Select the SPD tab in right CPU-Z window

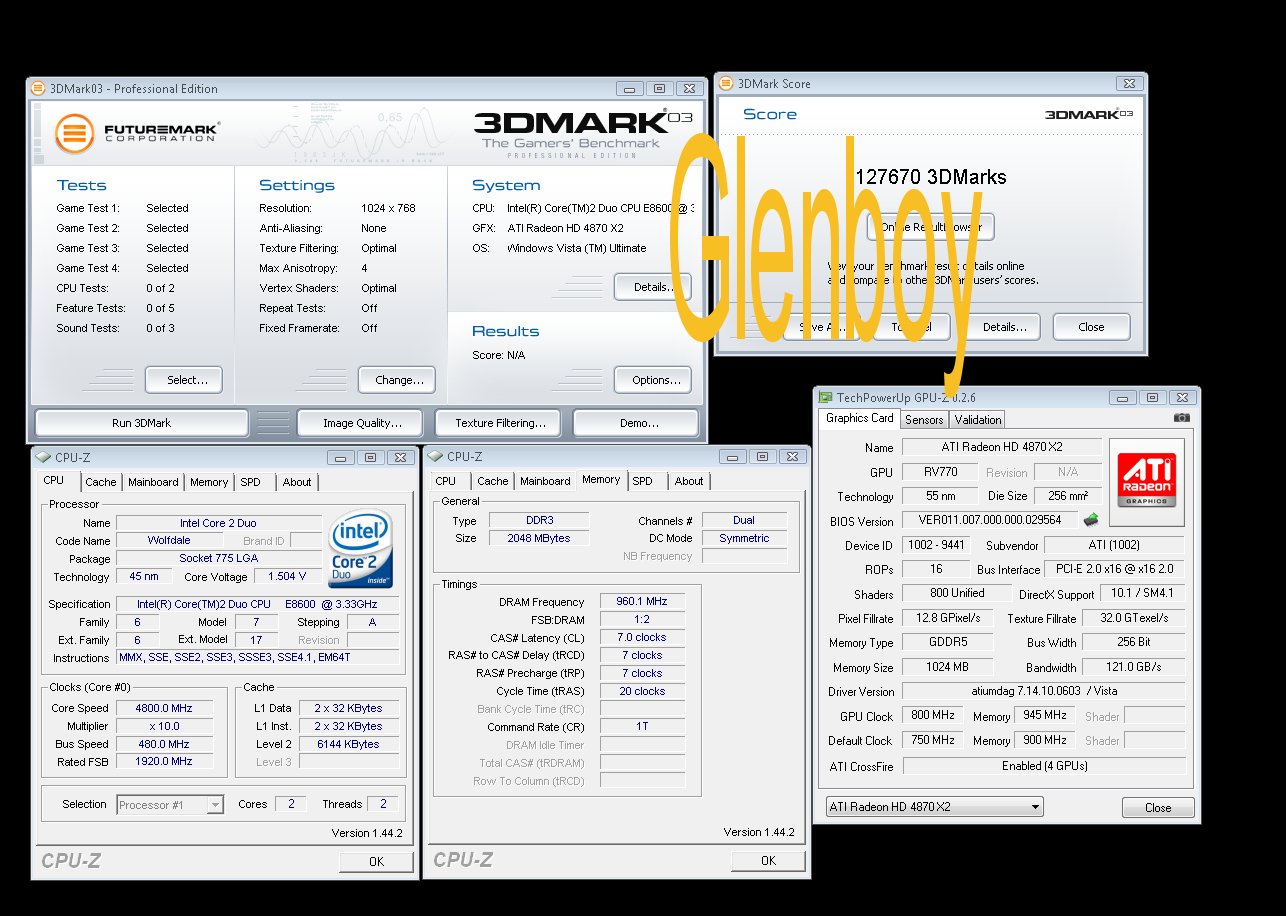pyautogui.click(x=643, y=481)
